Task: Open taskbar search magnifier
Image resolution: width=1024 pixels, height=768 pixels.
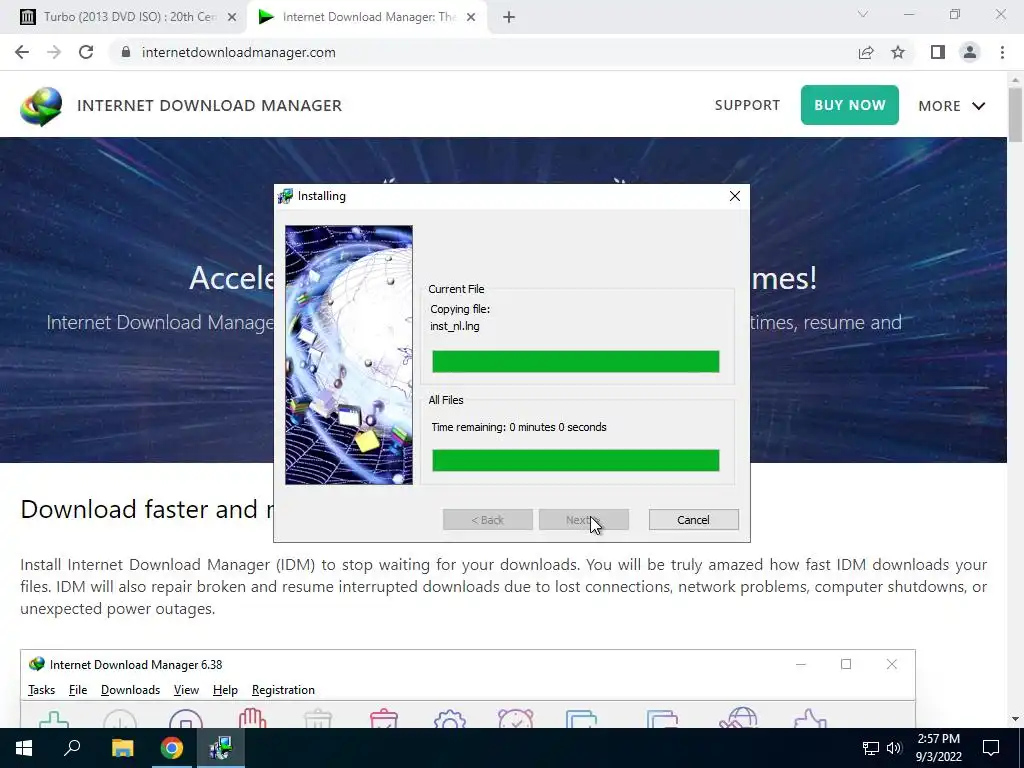Action: pos(72,748)
